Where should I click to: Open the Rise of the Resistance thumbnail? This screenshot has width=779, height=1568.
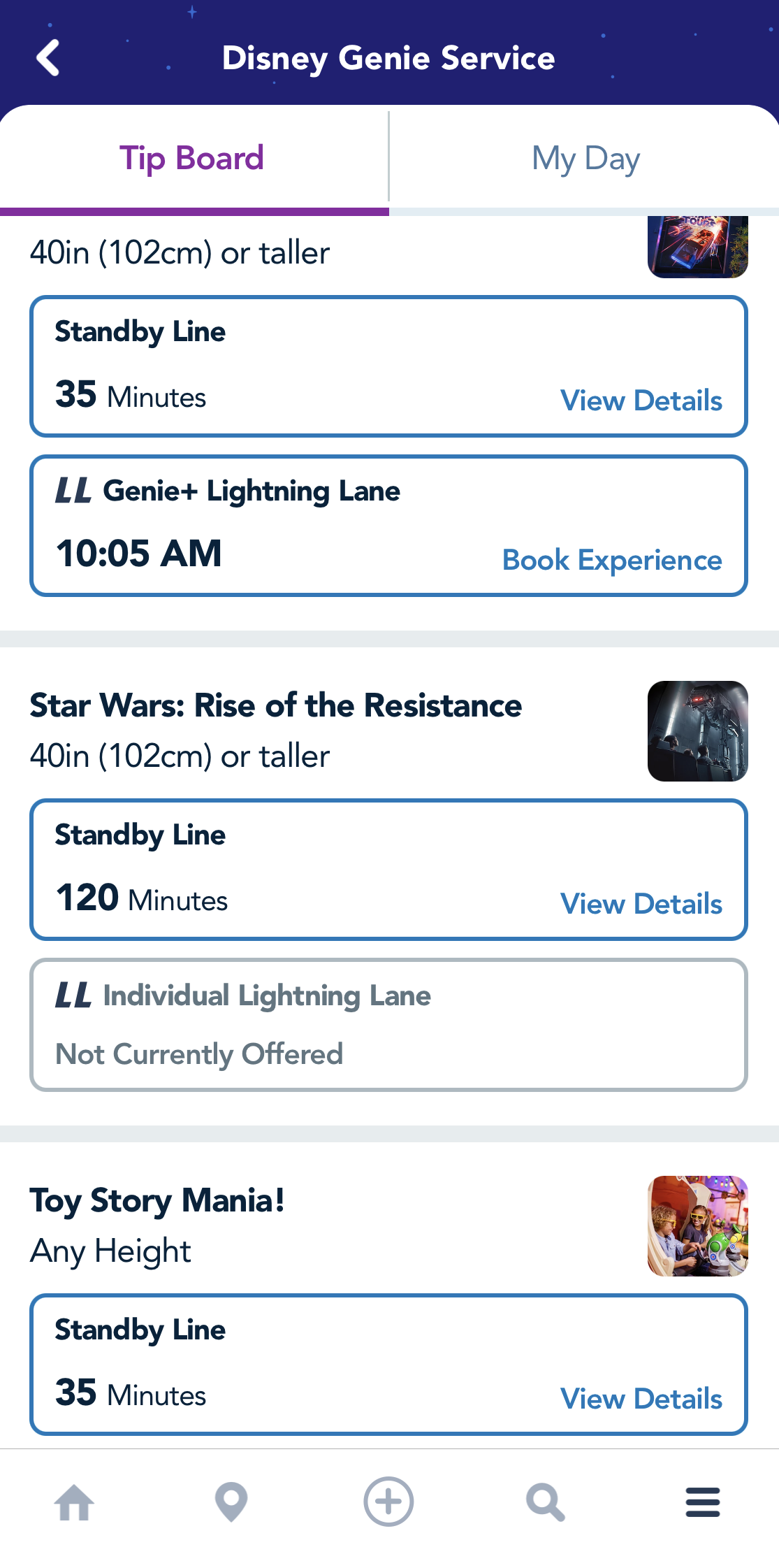697,731
